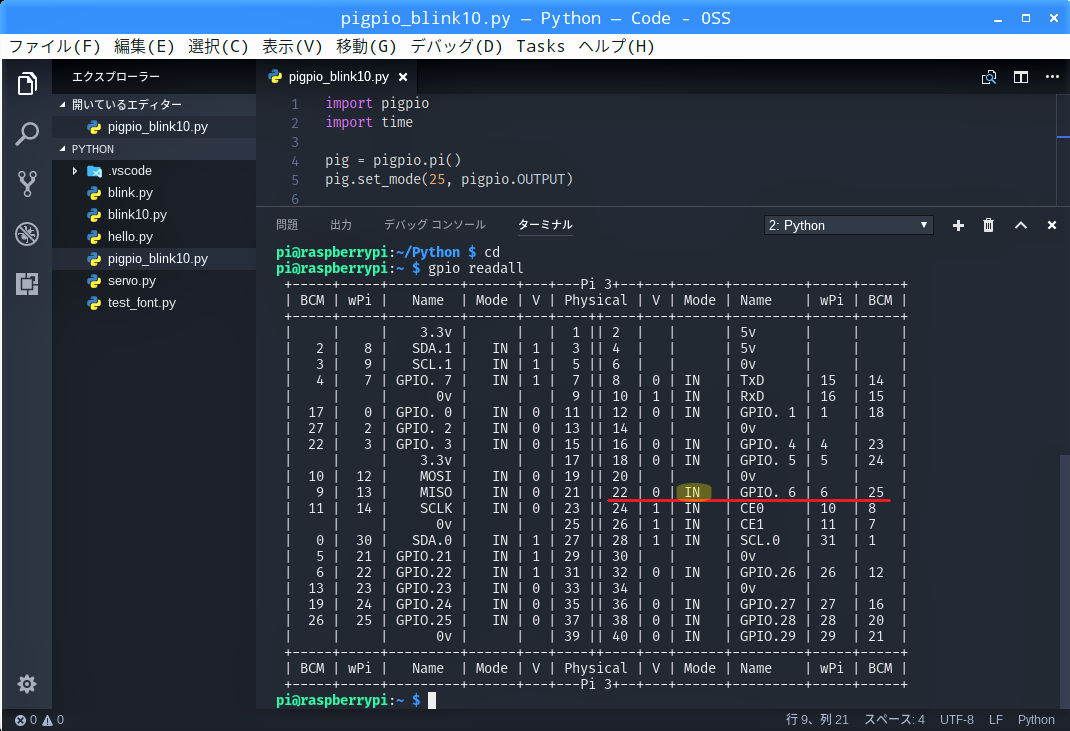Select the pigpio_blink10.py editor tab
The height and width of the screenshot is (731, 1070).
point(337,76)
